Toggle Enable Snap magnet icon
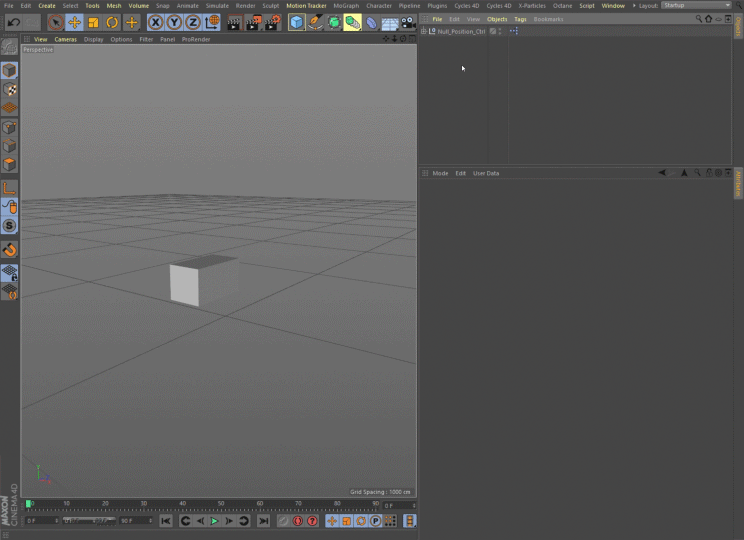 tap(9, 249)
